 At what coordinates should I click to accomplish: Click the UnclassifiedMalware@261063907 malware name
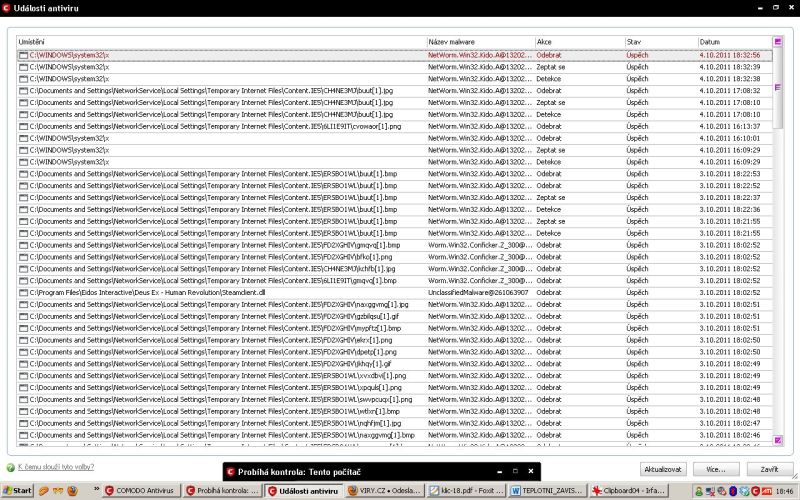[478, 293]
